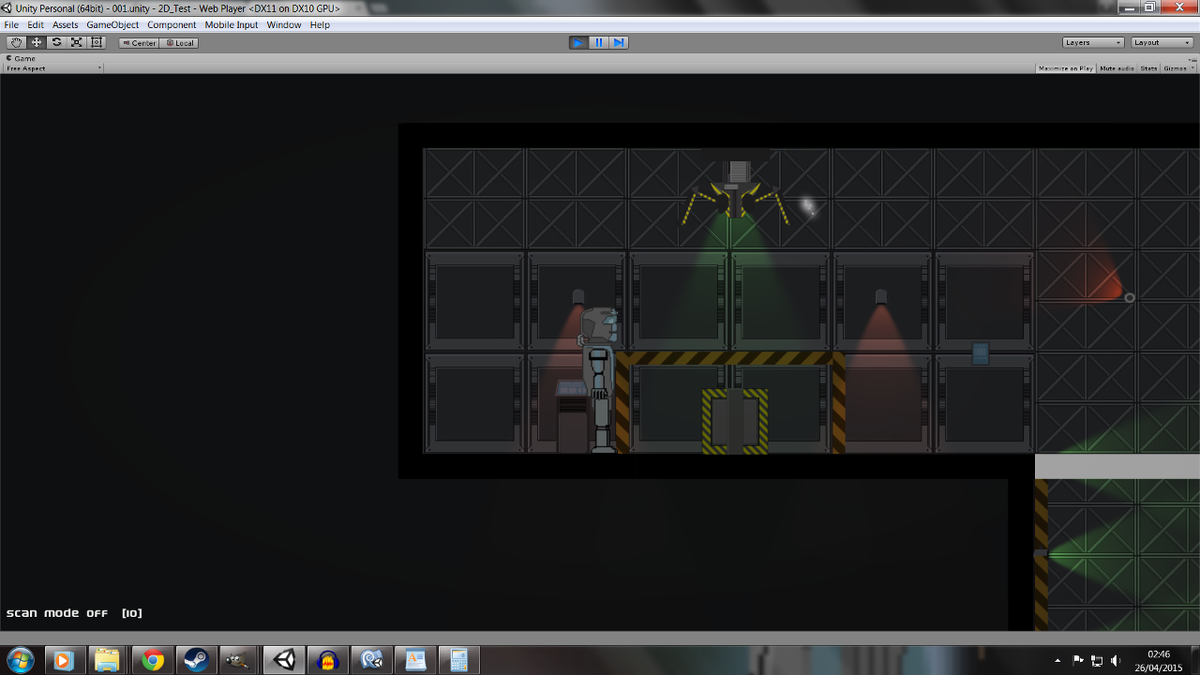Open document editor taskbar icon
1200x675 pixels.
click(416, 660)
